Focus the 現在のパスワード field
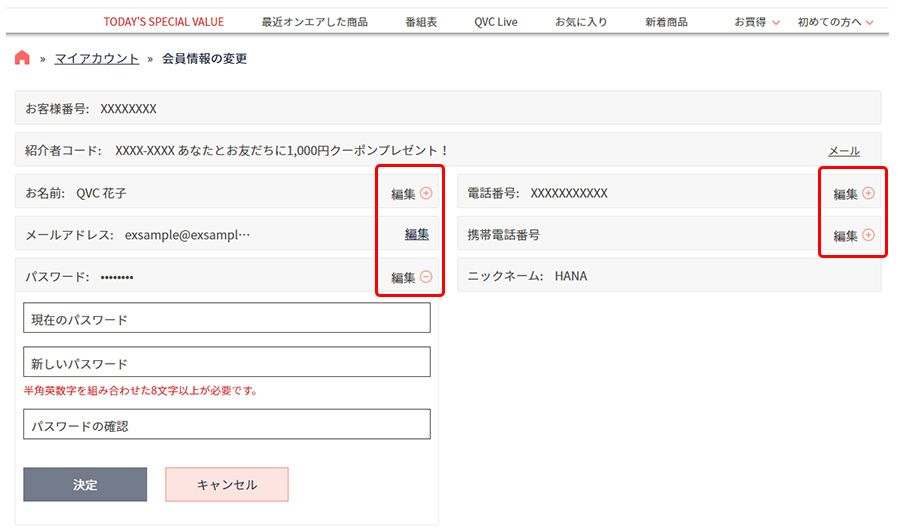 tap(227, 319)
